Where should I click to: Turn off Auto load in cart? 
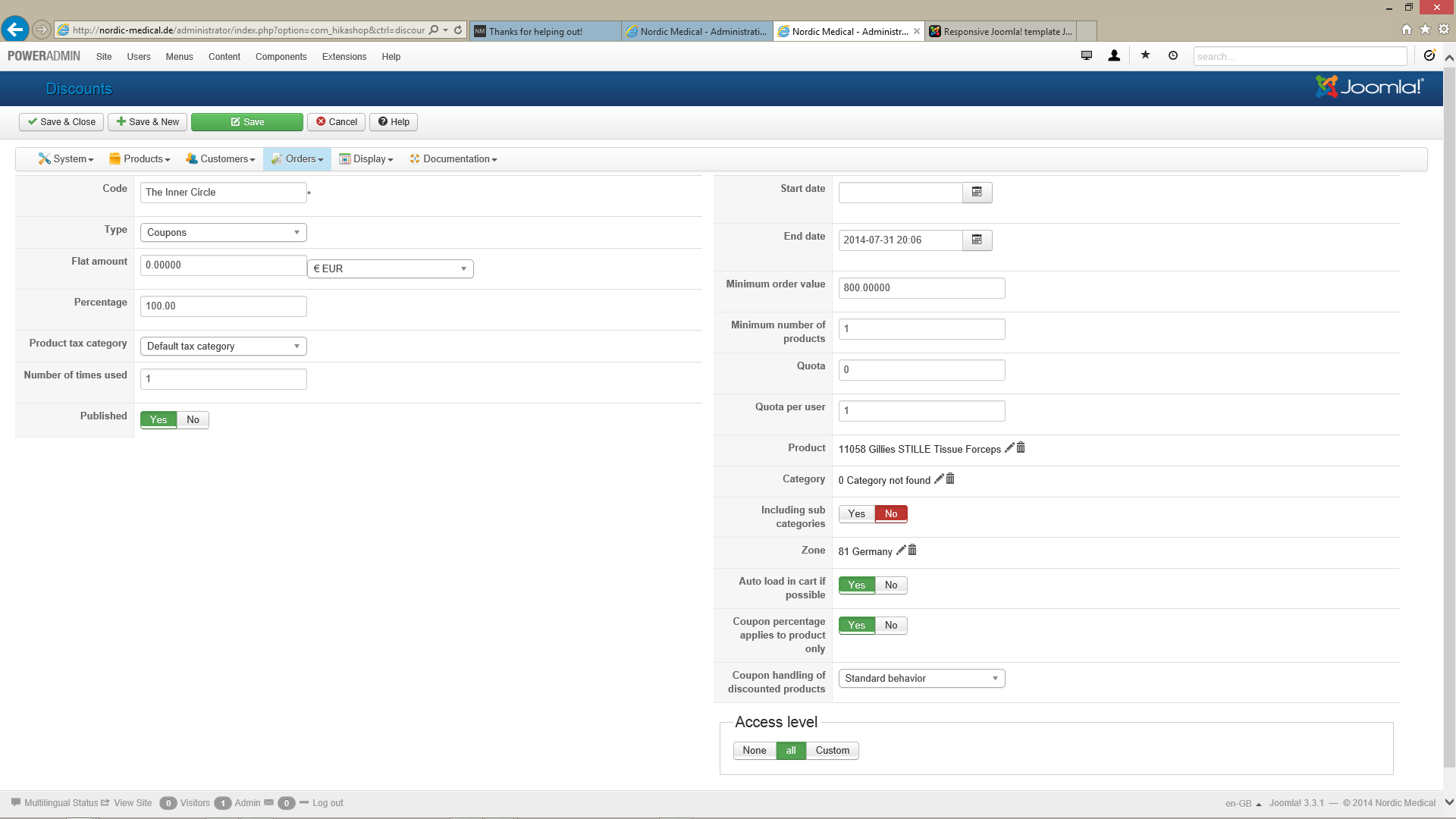coord(891,585)
